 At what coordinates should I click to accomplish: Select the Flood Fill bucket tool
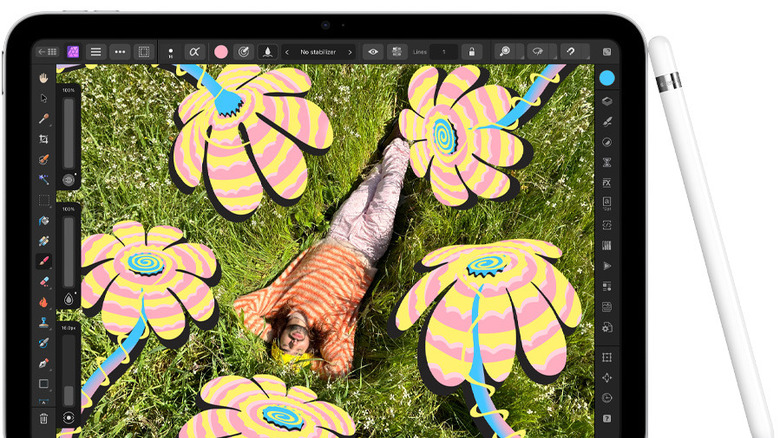[x=44, y=221]
